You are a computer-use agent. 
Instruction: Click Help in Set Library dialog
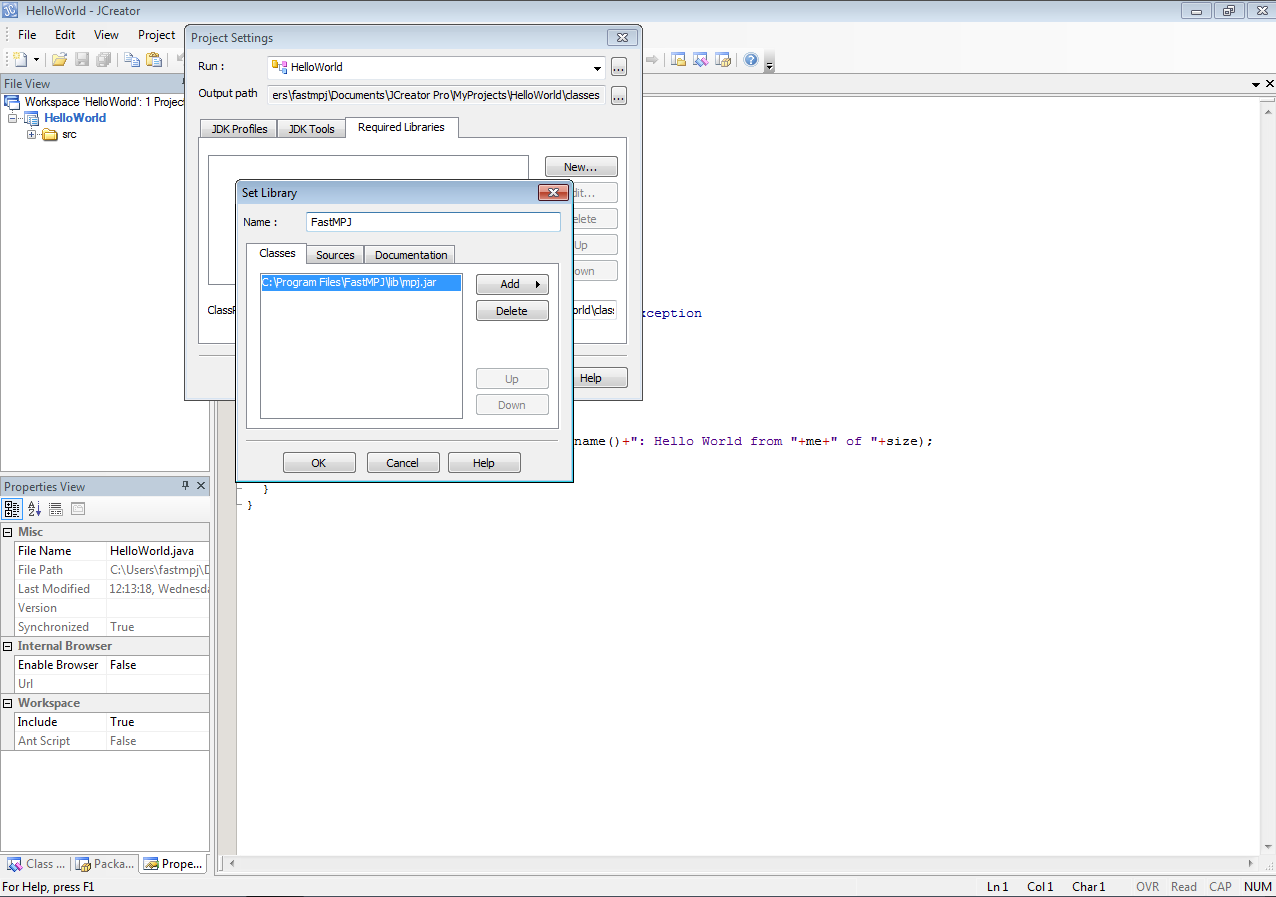click(x=484, y=463)
